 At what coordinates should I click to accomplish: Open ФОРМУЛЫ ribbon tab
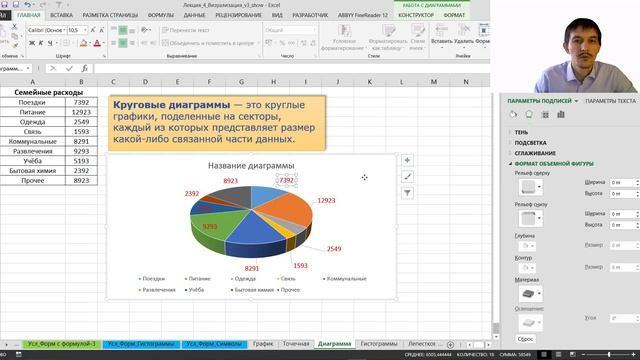(x=160, y=15)
